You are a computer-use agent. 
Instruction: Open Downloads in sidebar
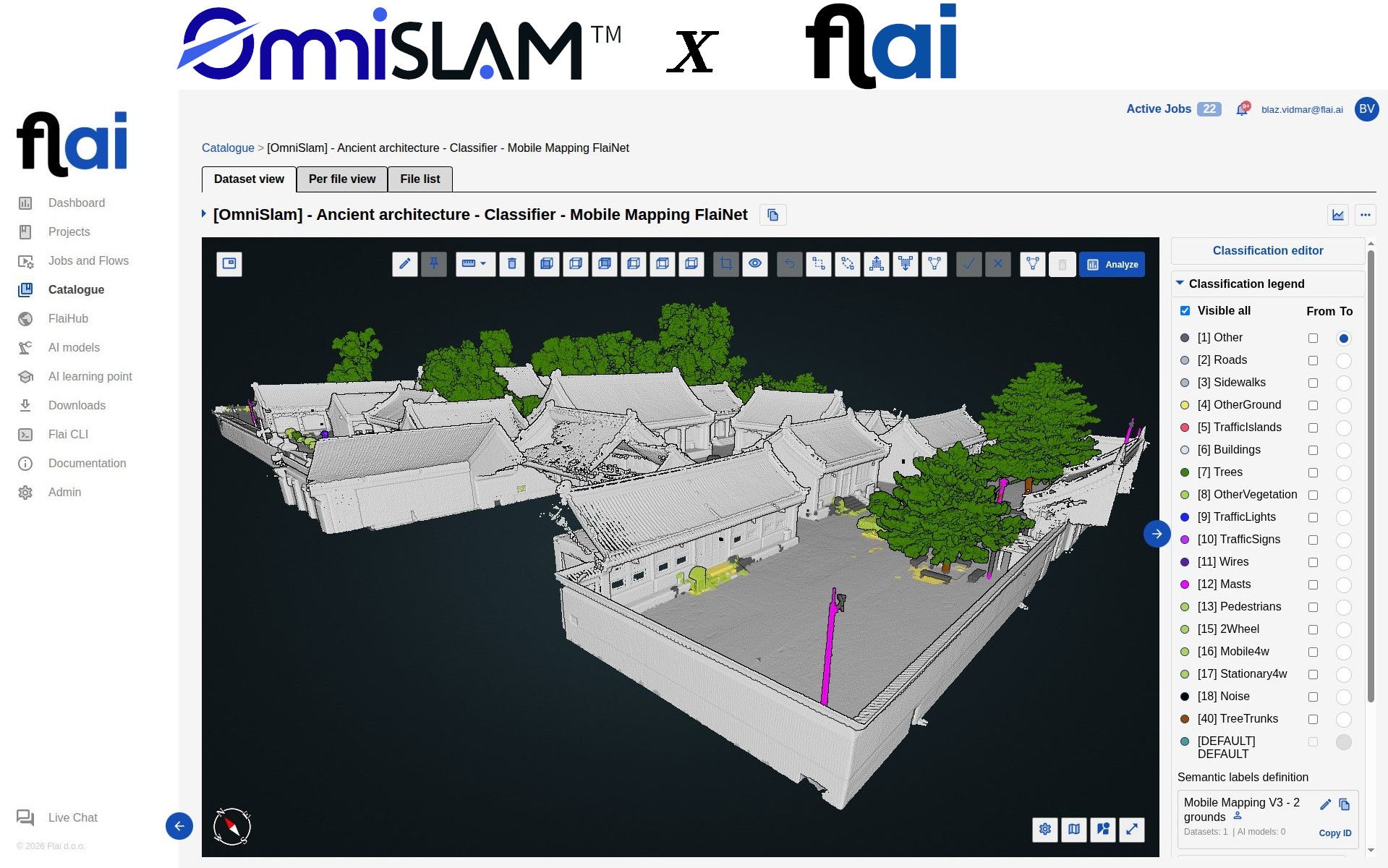(x=77, y=406)
